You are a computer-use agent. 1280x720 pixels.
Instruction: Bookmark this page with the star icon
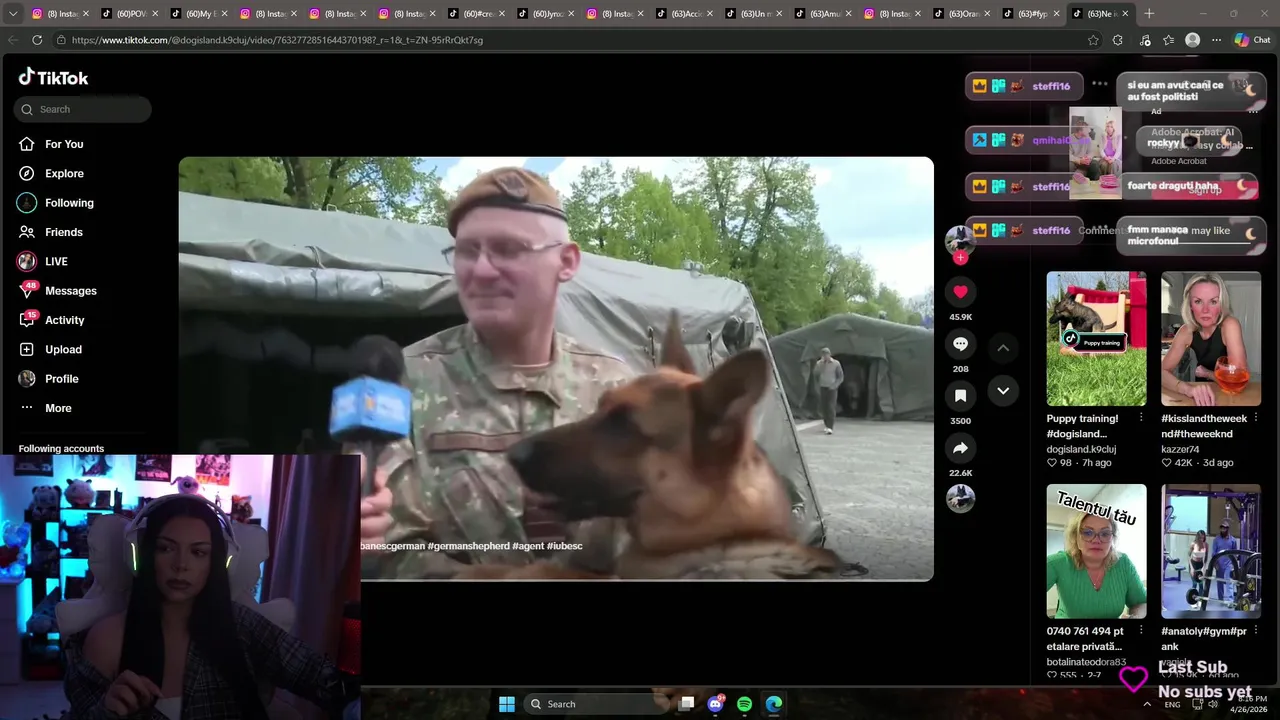[1093, 40]
